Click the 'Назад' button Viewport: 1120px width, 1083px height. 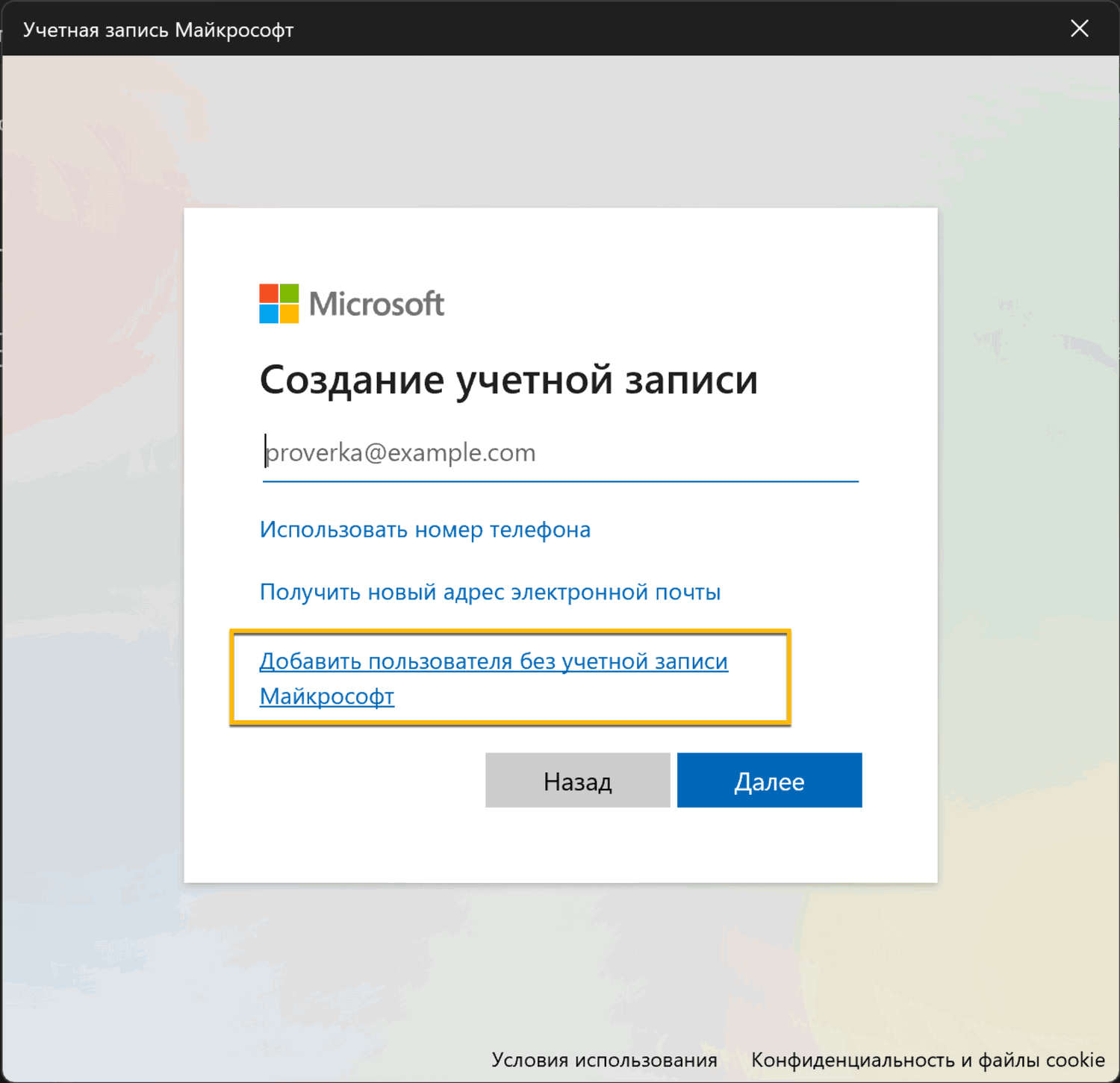pyautogui.click(x=578, y=781)
